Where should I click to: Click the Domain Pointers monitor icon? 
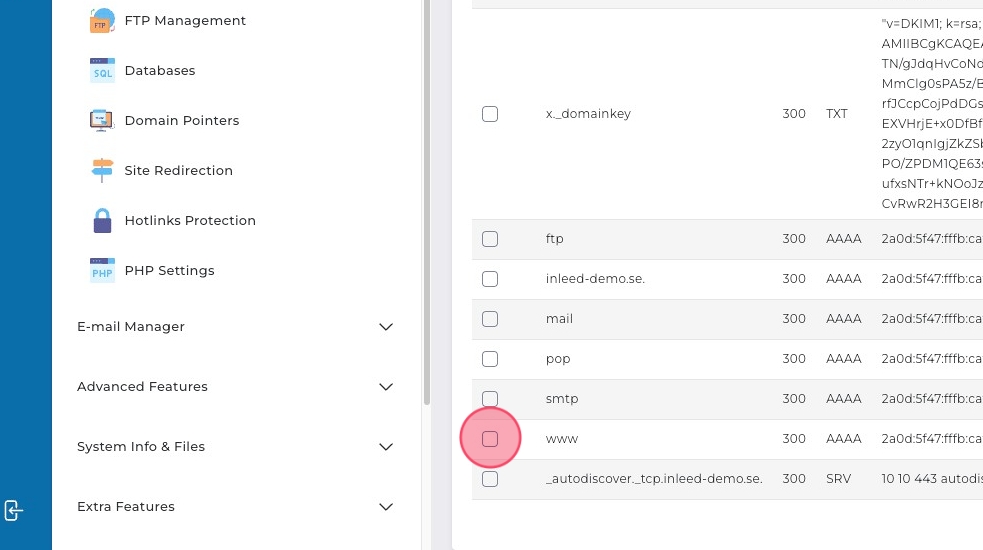point(102,121)
